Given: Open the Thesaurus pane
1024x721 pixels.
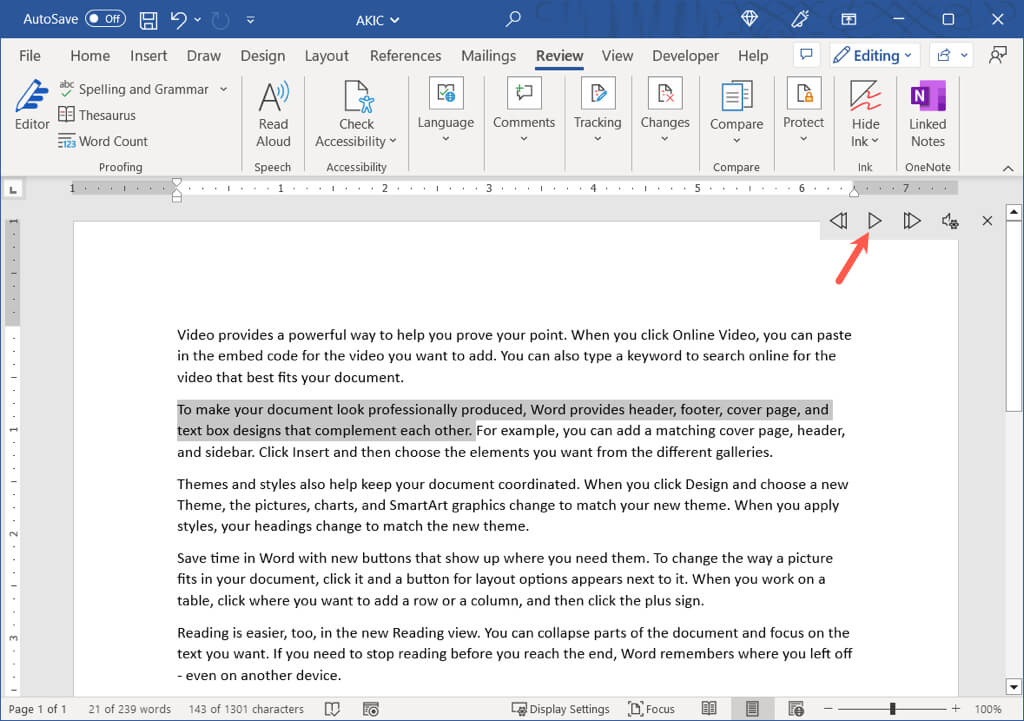Looking at the screenshot, I should click(x=97, y=115).
